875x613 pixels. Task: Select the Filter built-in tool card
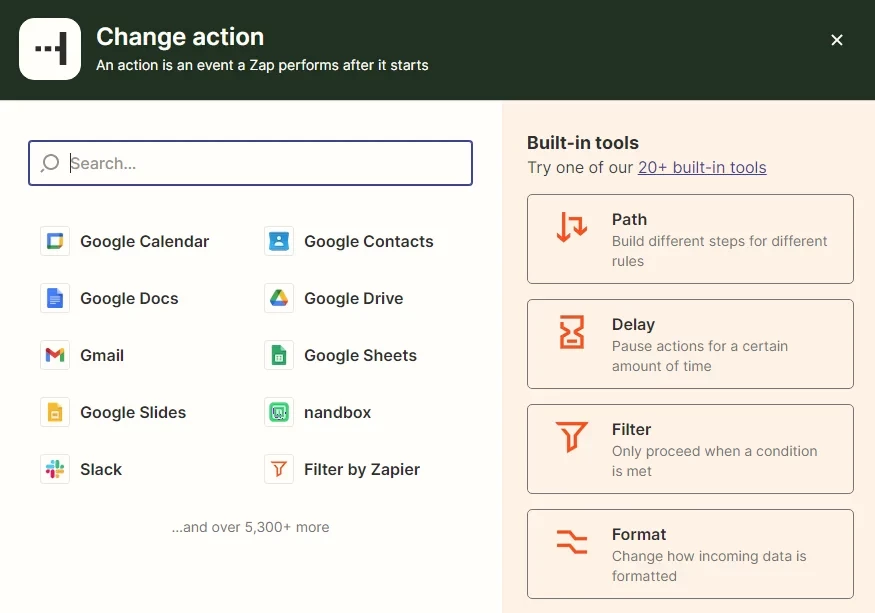point(690,449)
